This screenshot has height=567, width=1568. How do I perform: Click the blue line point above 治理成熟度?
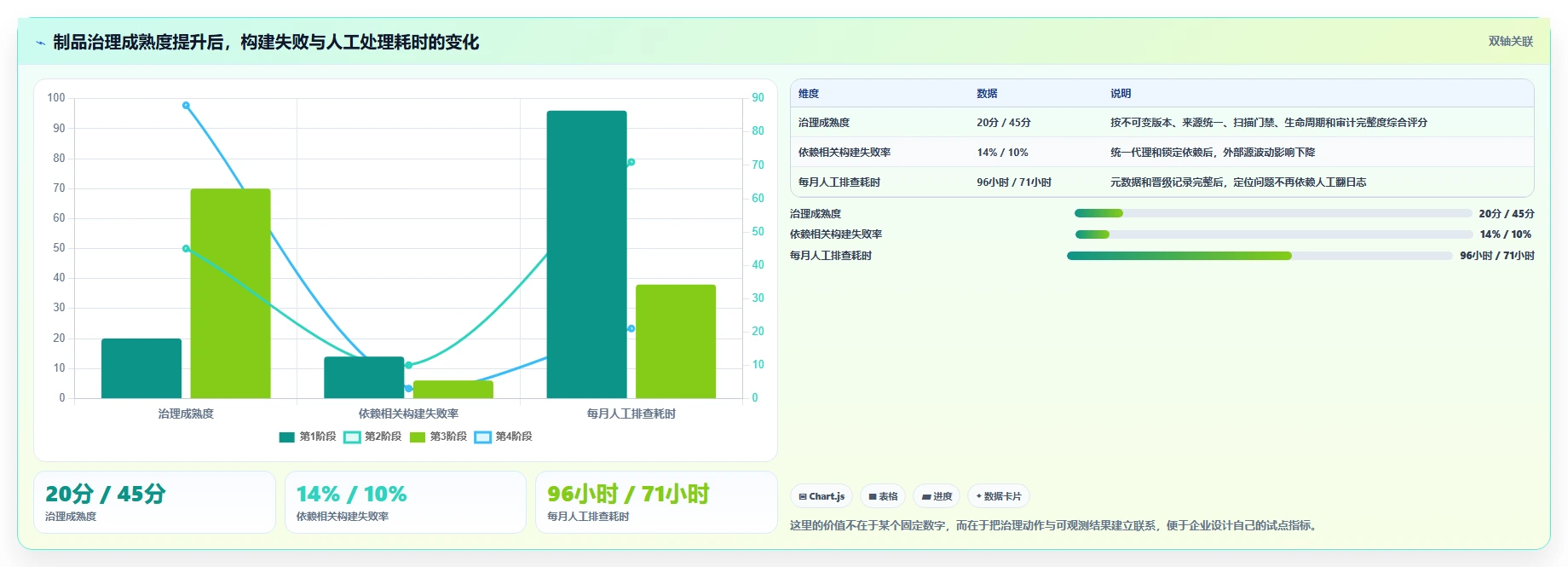(x=186, y=106)
